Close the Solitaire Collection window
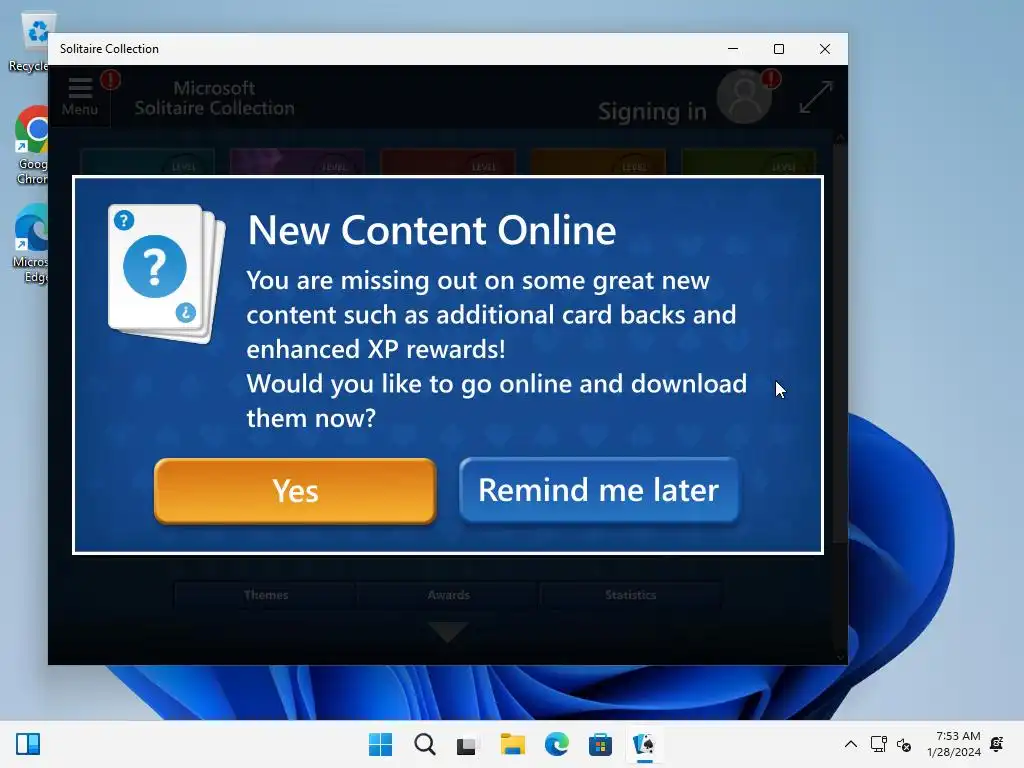 pos(825,49)
